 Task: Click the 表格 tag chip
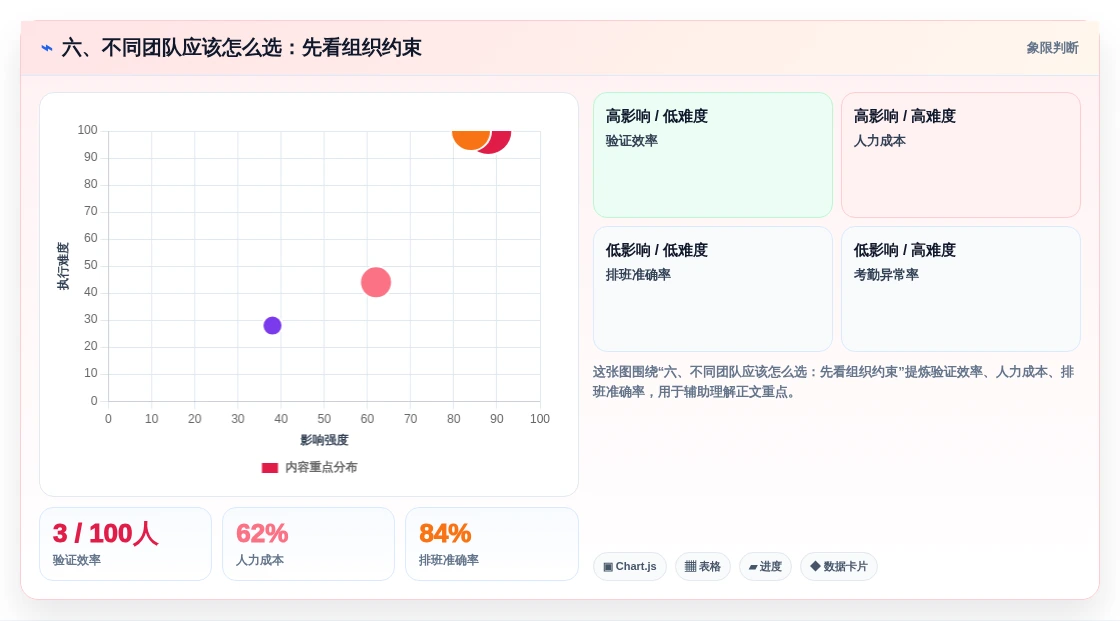(703, 567)
